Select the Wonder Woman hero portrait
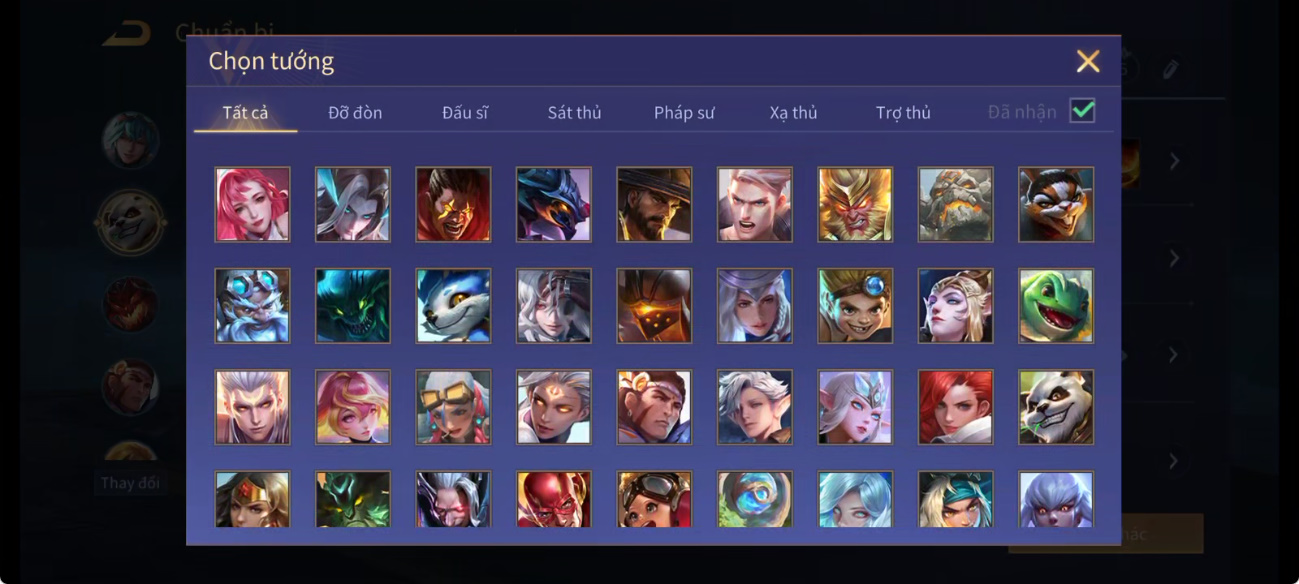This screenshot has height=584, width=1299. 252,499
